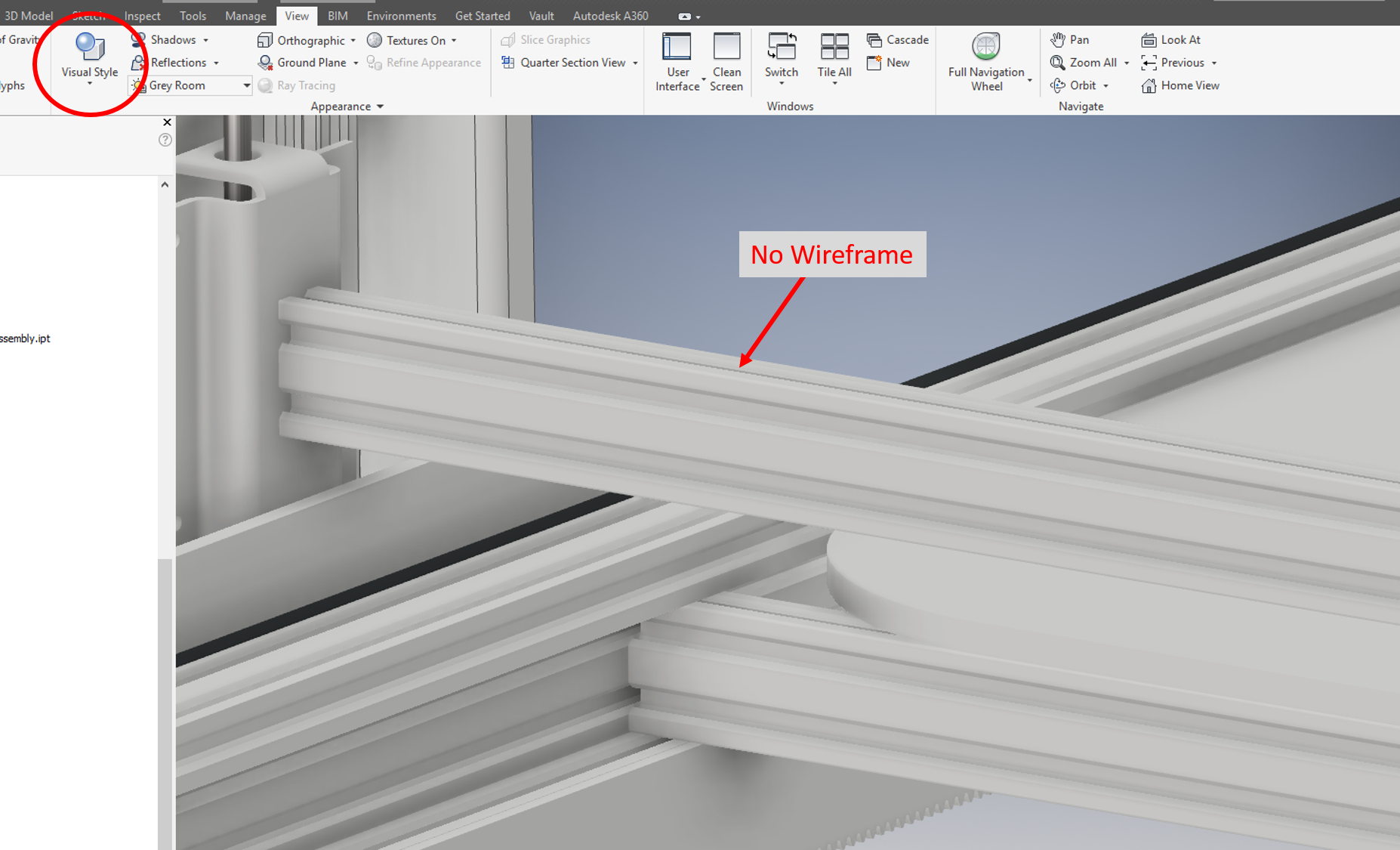This screenshot has height=850, width=1400.
Task: Click the Zoom All tool
Action: (1084, 63)
